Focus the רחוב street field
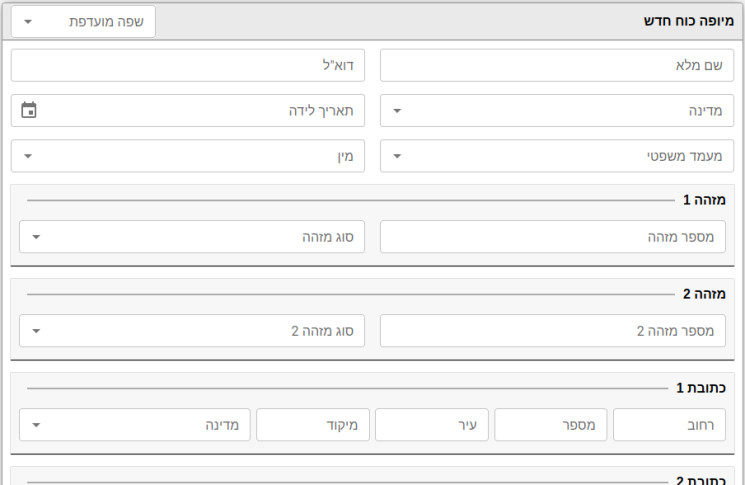Image resolution: width=745 pixels, height=485 pixels. (669, 425)
